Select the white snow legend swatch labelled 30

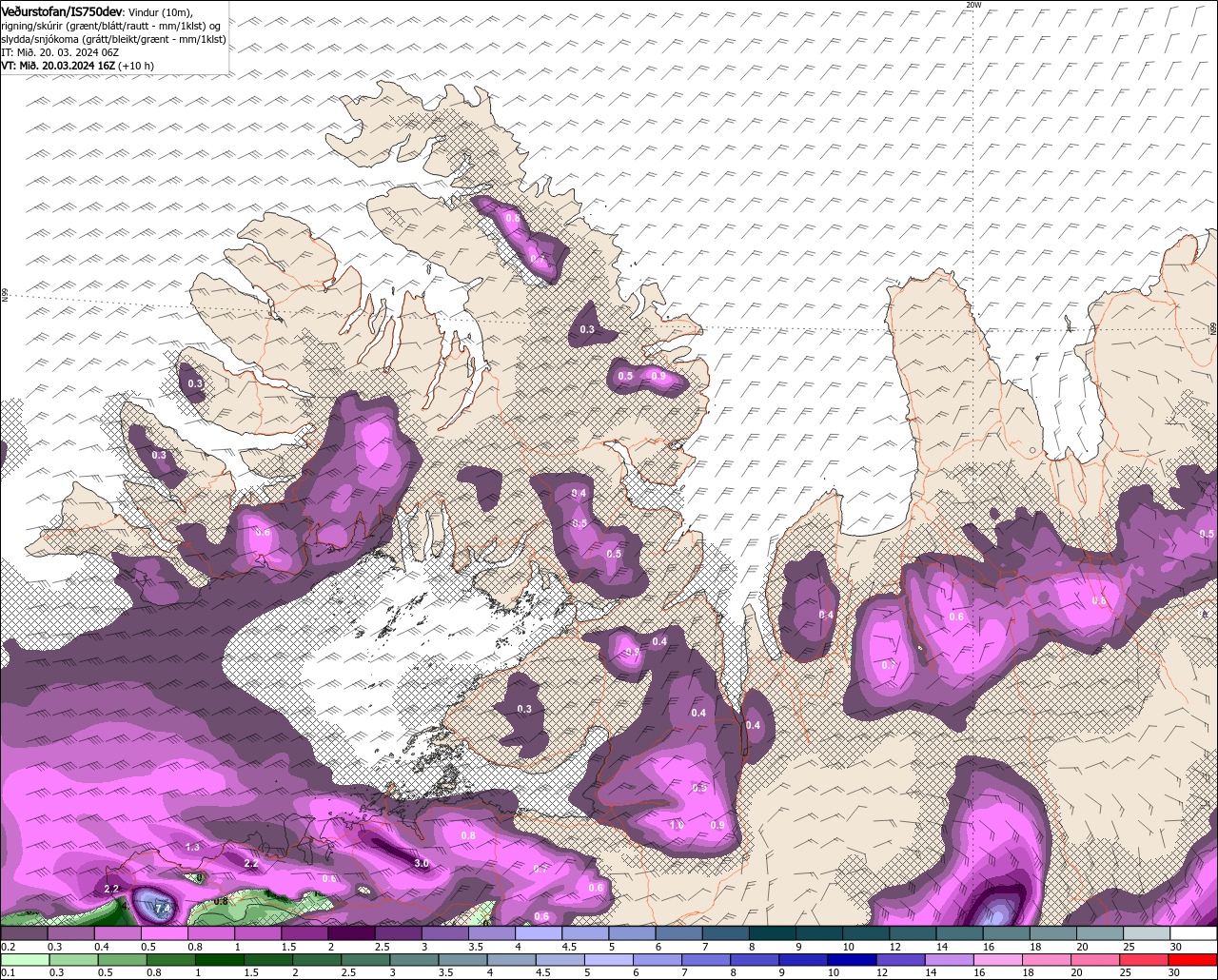(x=1194, y=933)
